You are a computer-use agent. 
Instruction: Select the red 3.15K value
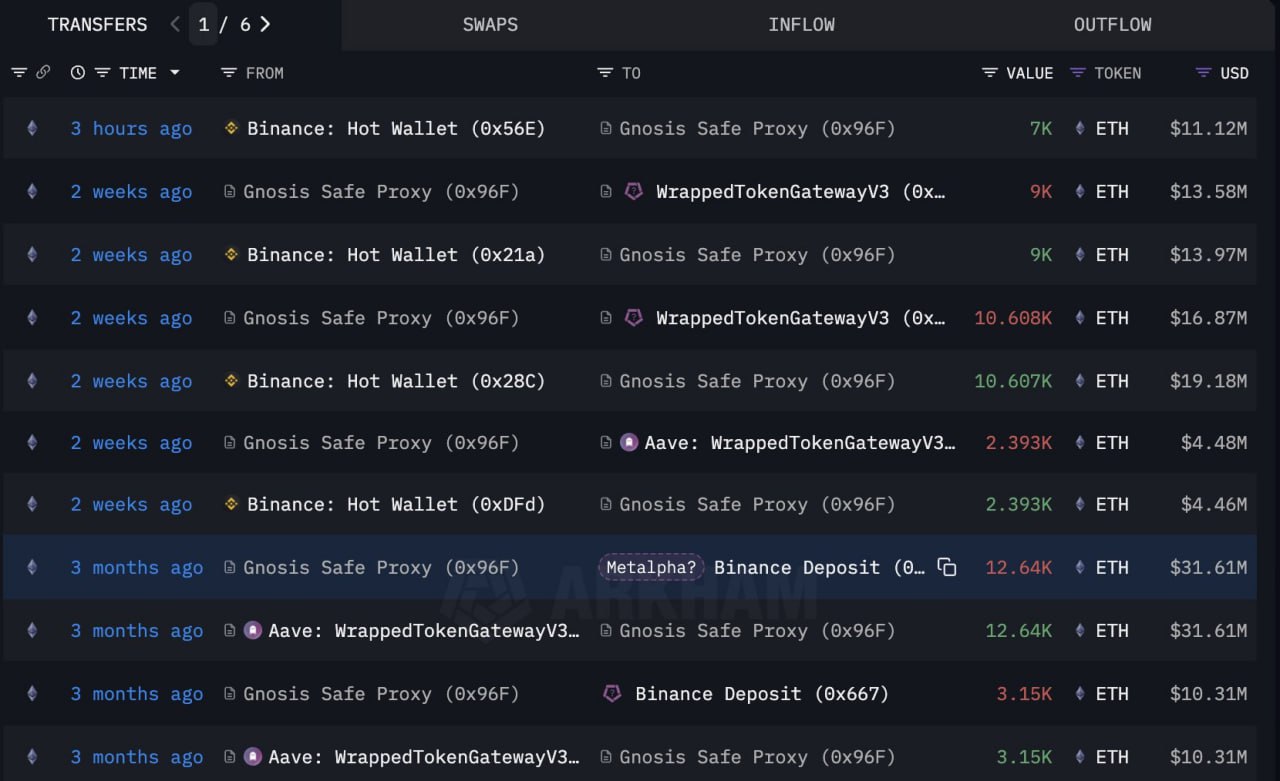coord(1024,693)
